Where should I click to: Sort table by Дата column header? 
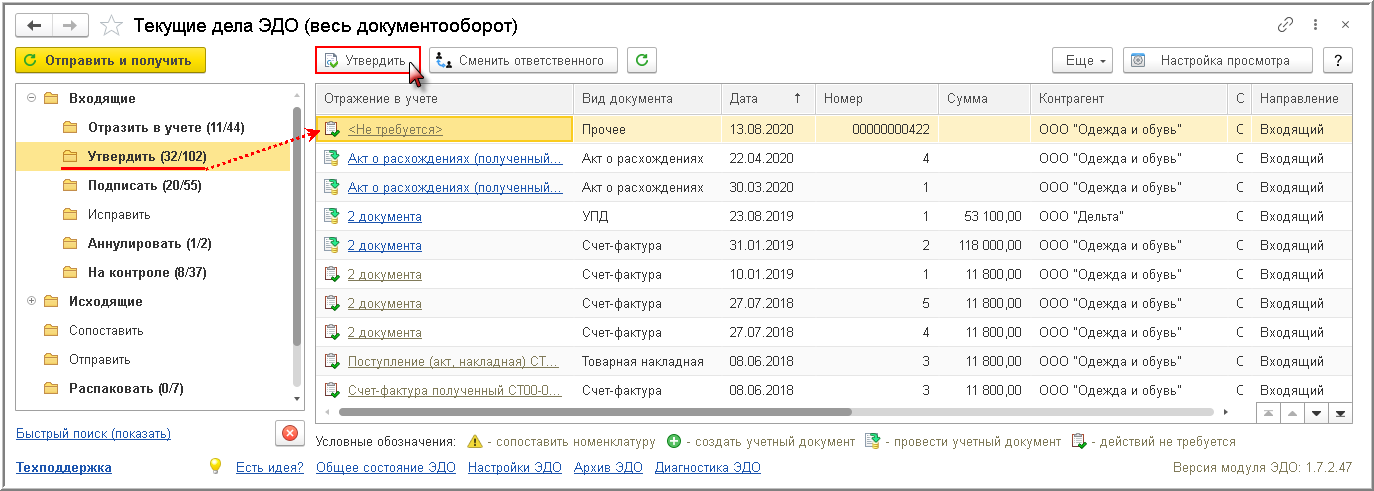point(764,98)
